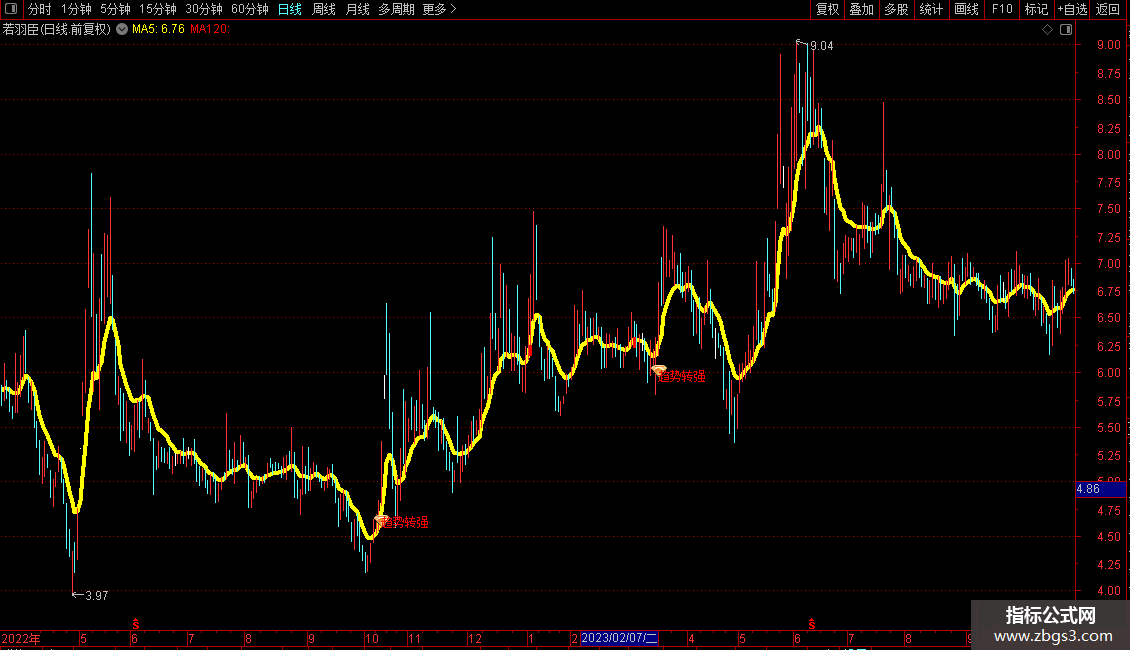The height and width of the screenshot is (650, 1130).
Task: Open F10 company information
Action: (x=1002, y=9)
